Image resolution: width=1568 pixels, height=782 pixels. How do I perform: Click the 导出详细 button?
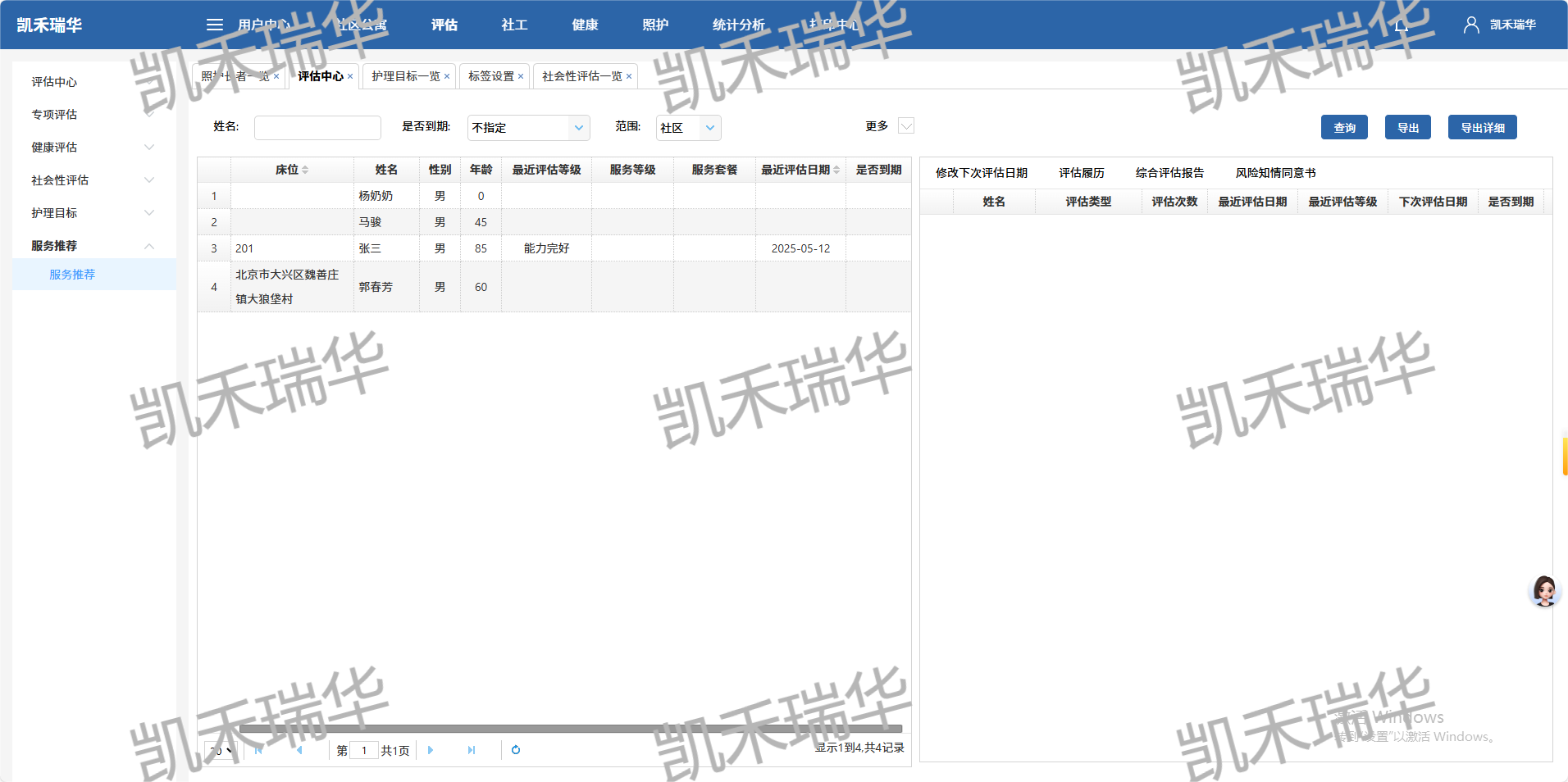pos(1482,127)
